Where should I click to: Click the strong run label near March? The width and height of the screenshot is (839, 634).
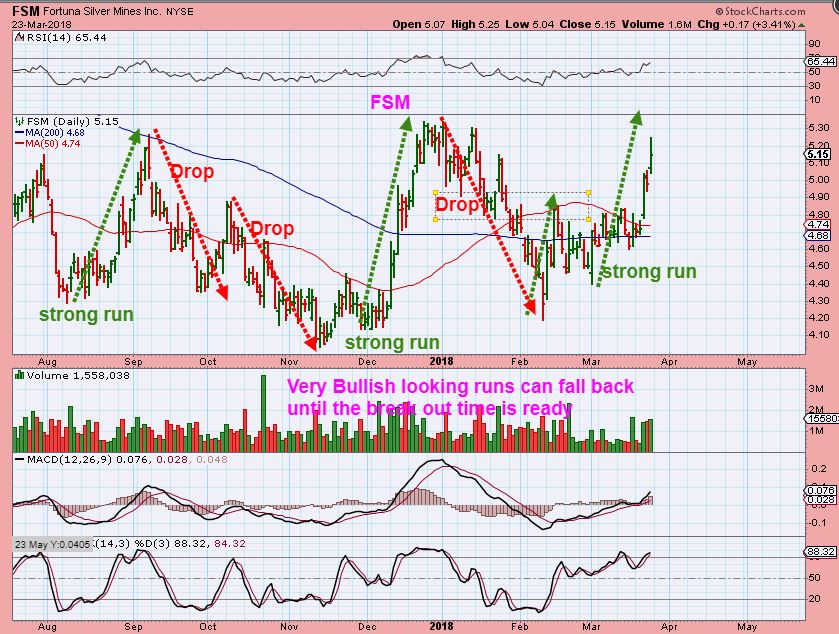[650, 272]
